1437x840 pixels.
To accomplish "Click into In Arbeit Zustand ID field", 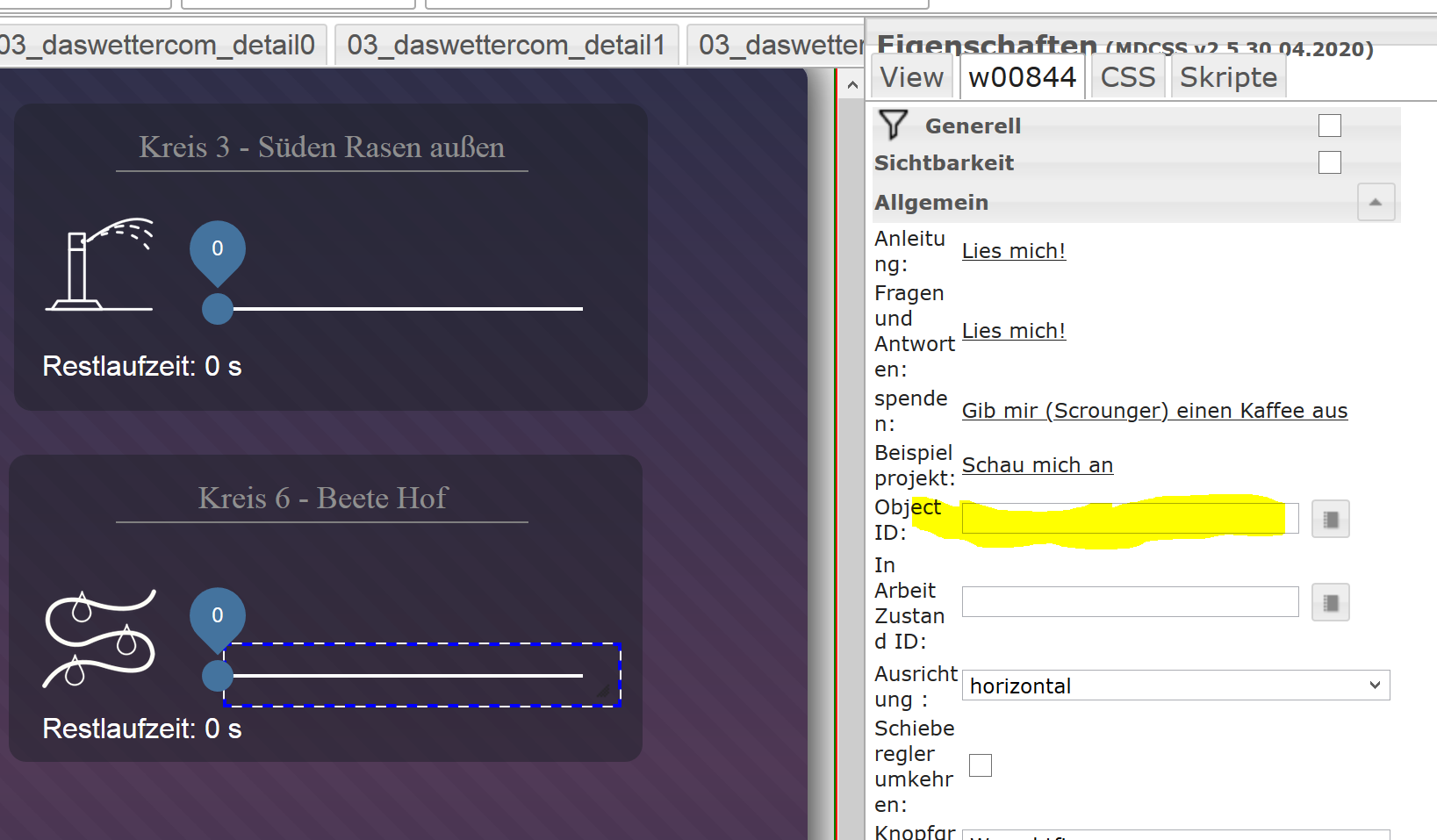I will point(1130,602).
